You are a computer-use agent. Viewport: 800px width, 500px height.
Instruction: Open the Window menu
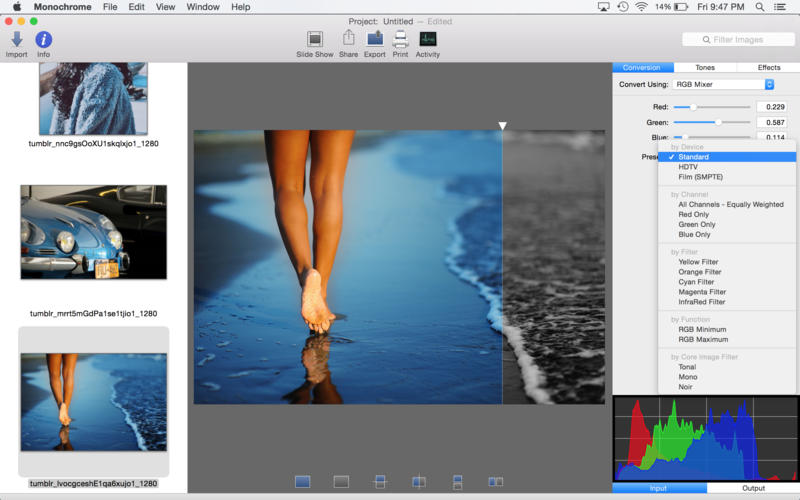203,7
